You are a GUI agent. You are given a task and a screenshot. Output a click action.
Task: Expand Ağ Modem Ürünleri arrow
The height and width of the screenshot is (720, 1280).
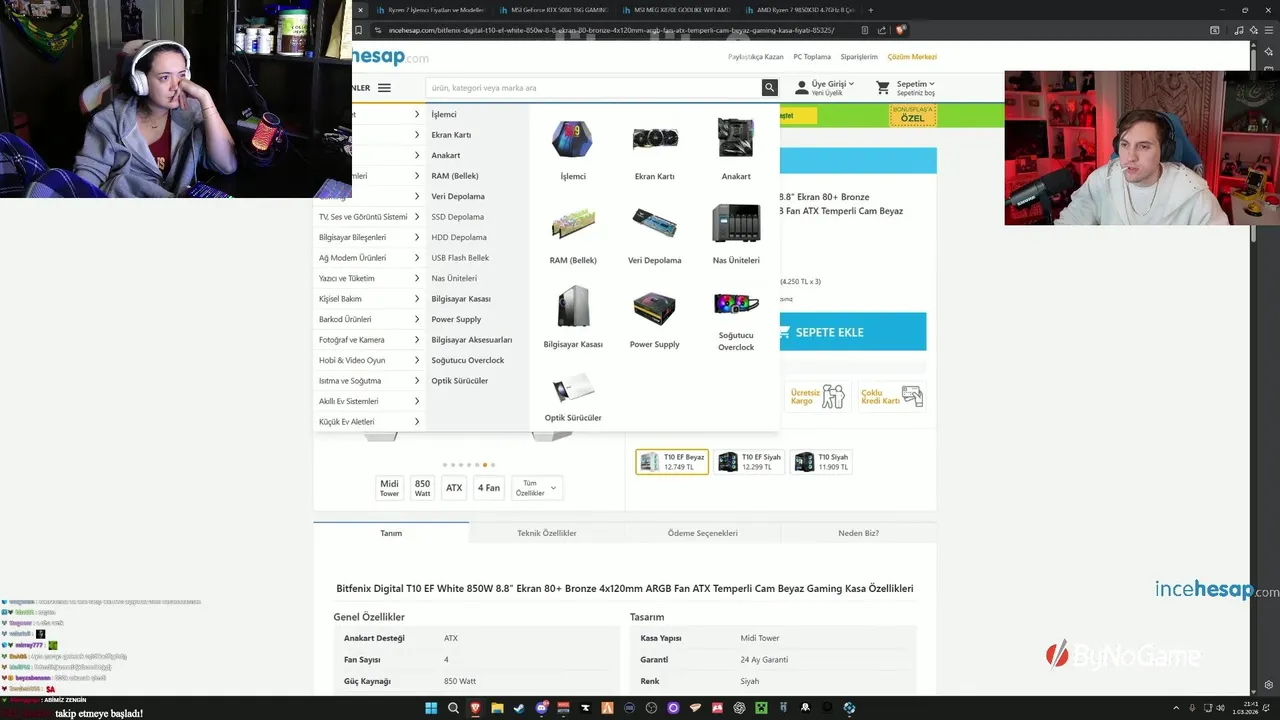[x=417, y=258]
